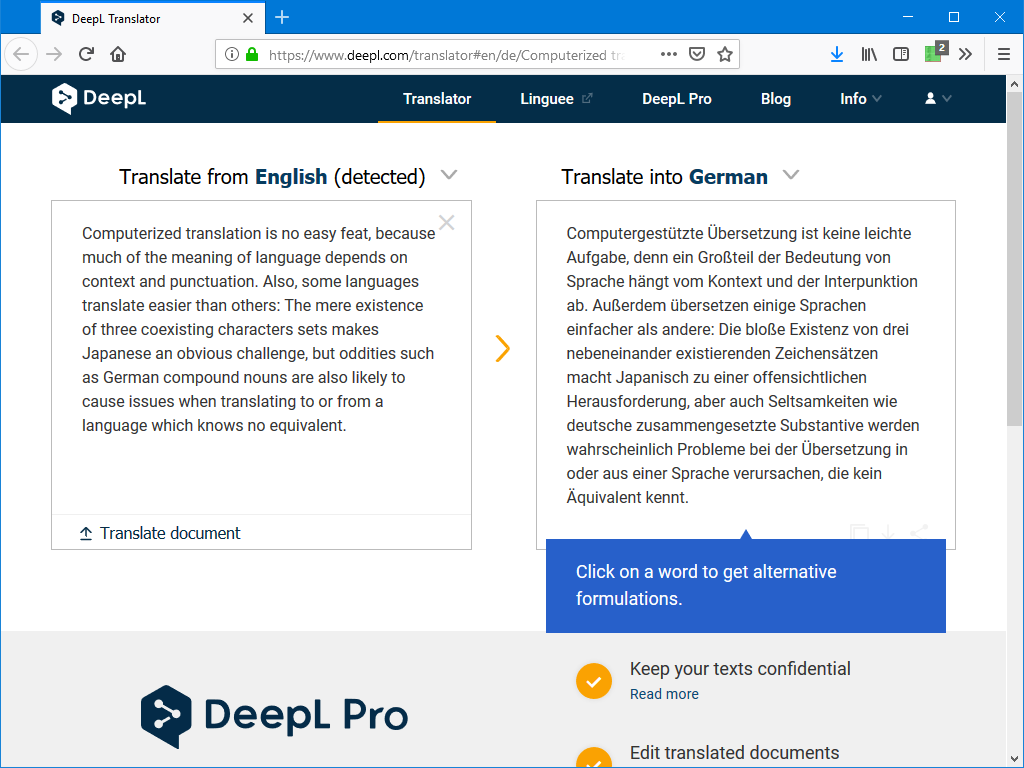This screenshot has height=768, width=1024.
Task: Click the orange checkmark next to Keep your texts confidential
Action: tap(594, 681)
